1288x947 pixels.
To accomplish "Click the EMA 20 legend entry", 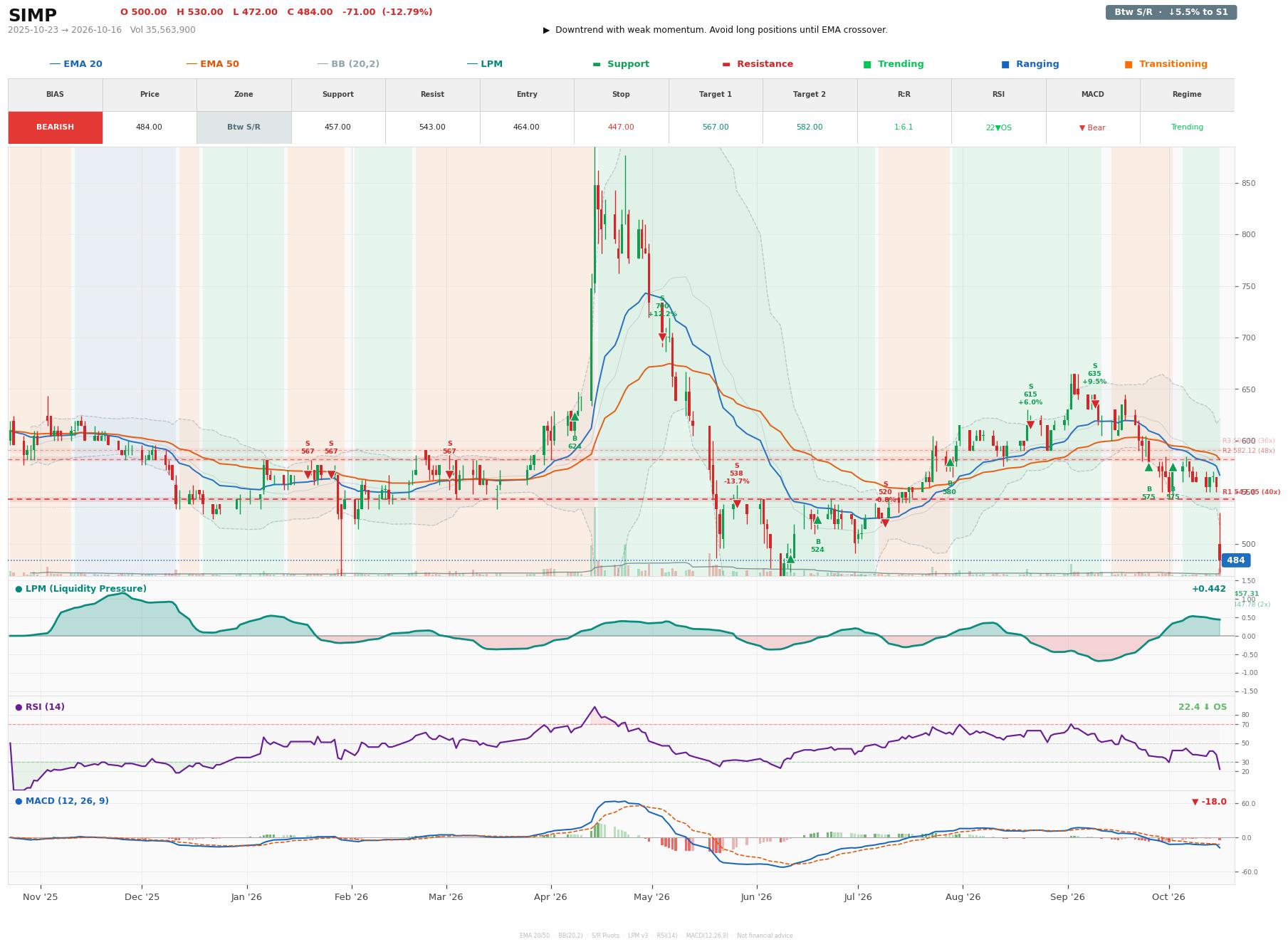I will click(x=75, y=64).
